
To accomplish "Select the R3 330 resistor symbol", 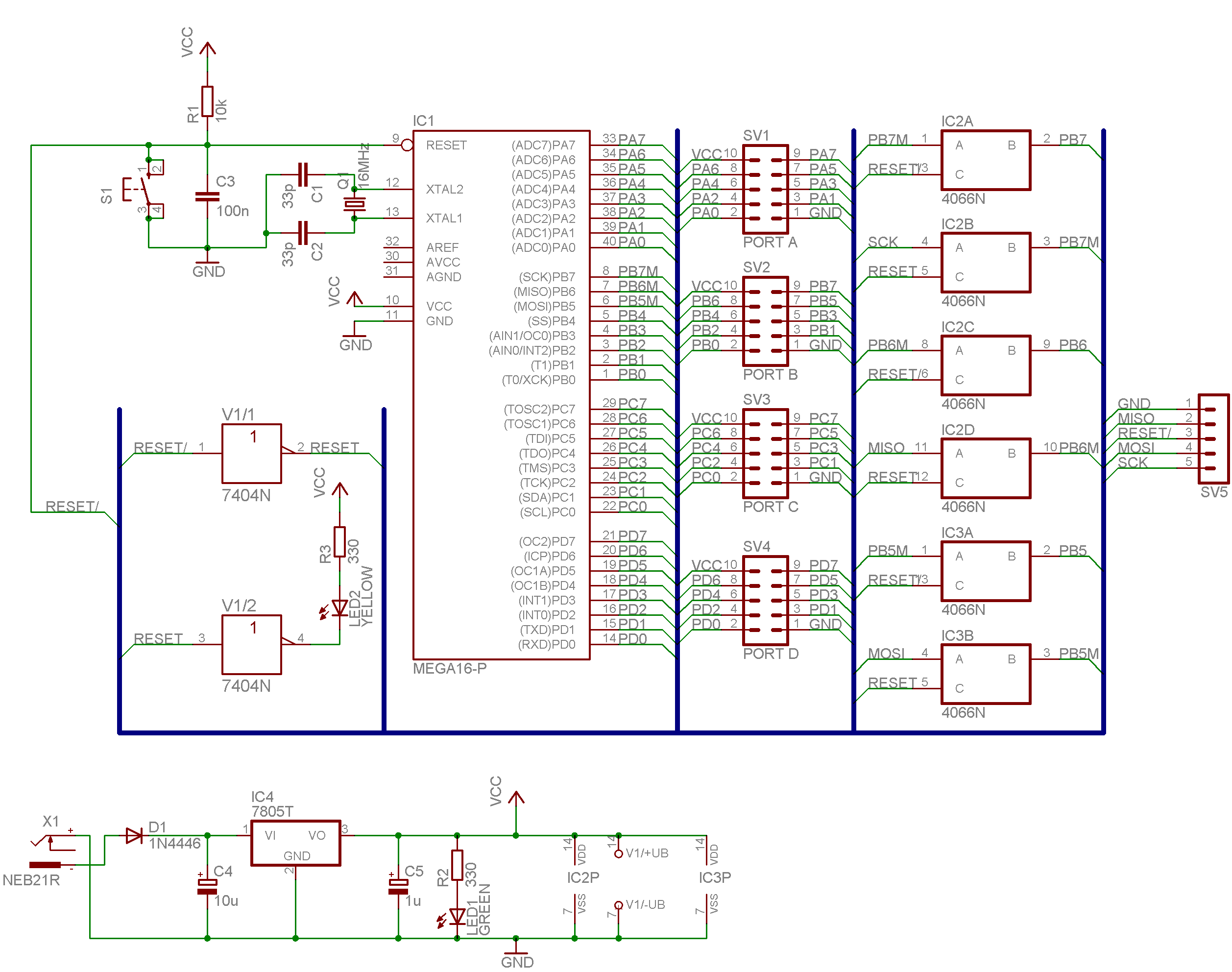I will (x=339, y=542).
